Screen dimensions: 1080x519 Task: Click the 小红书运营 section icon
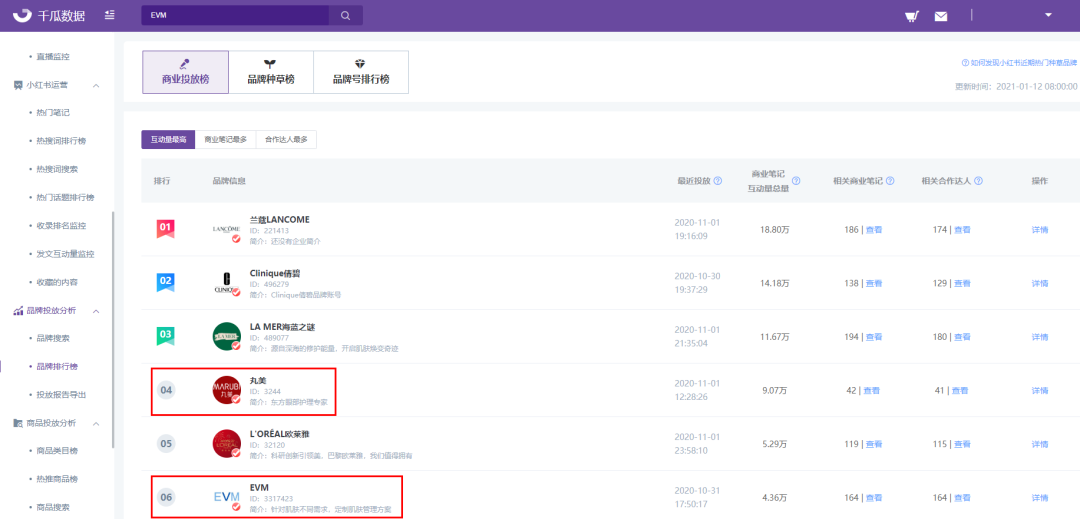pyautogui.click(x=18, y=85)
